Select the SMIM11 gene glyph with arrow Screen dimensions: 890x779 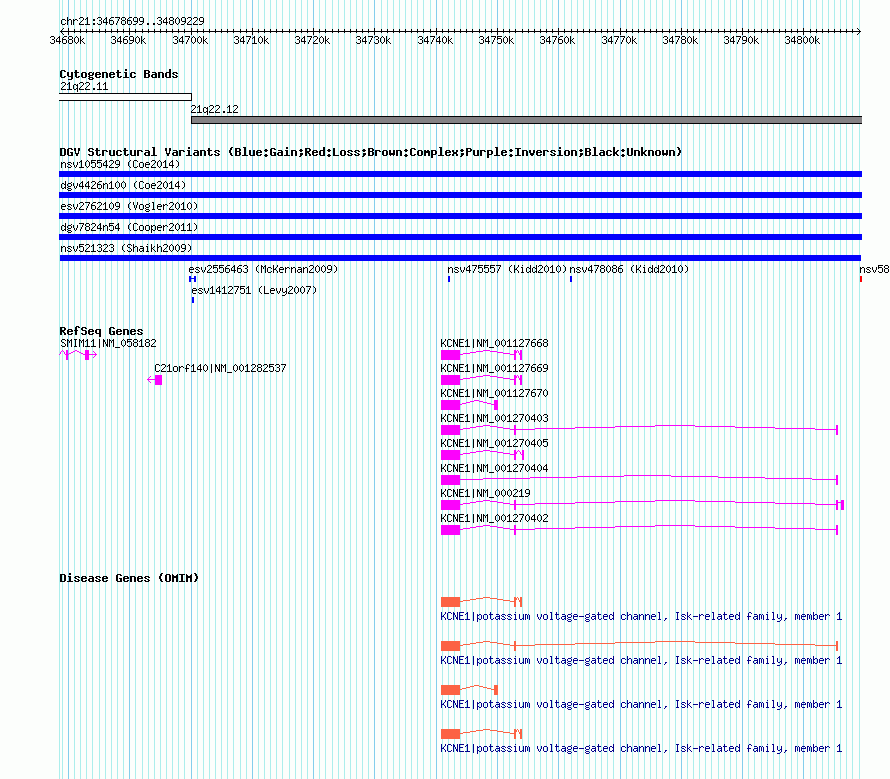coord(78,355)
